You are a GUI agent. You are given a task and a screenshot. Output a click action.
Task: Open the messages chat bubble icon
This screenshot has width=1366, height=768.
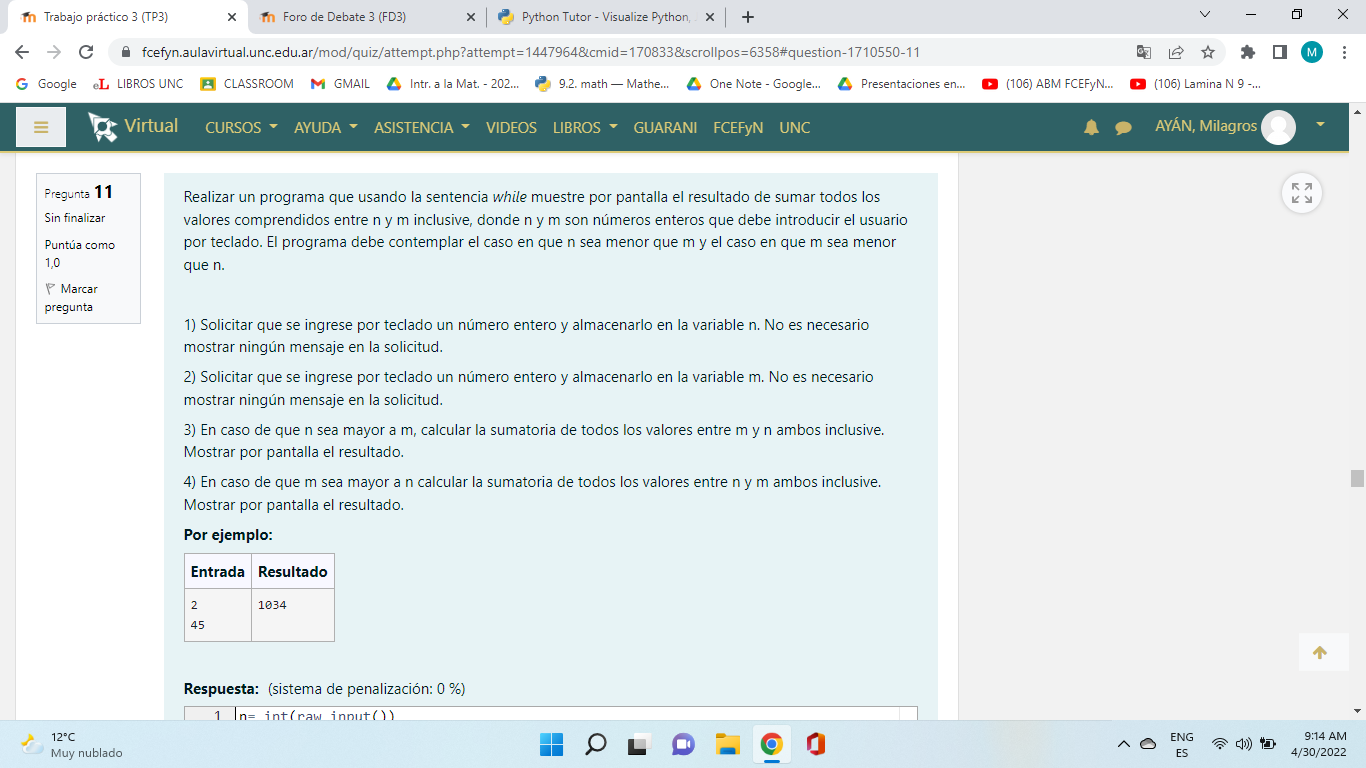(x=1123, y=127)
